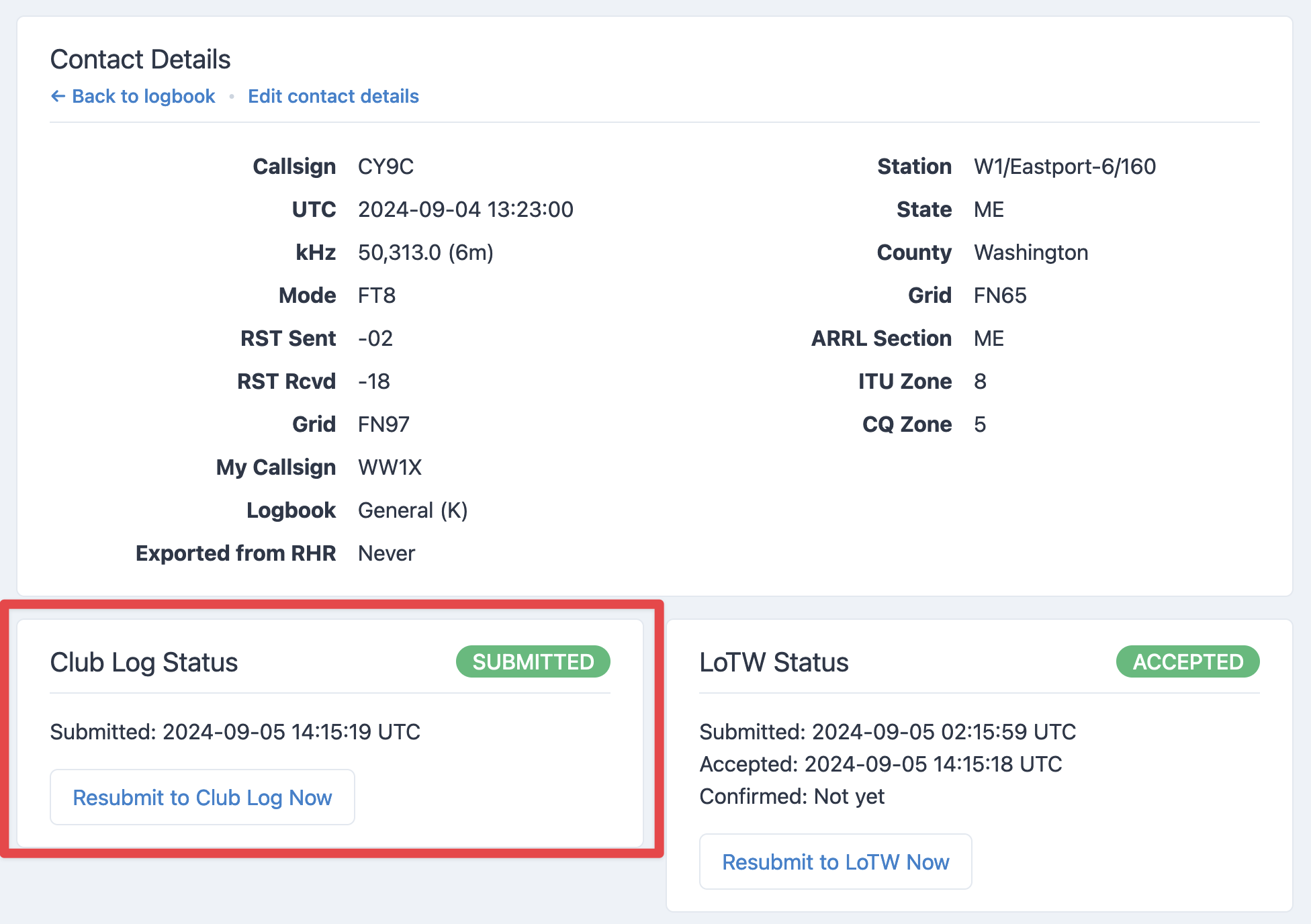Screen dimensions: 1311x924
Task: Click the station value W1/Eastport-6/160
Action: (x=1065, y=167)
